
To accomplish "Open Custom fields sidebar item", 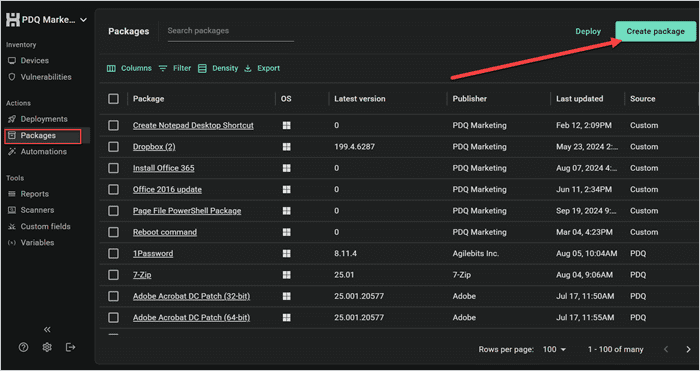I will [x=45, y=227].
